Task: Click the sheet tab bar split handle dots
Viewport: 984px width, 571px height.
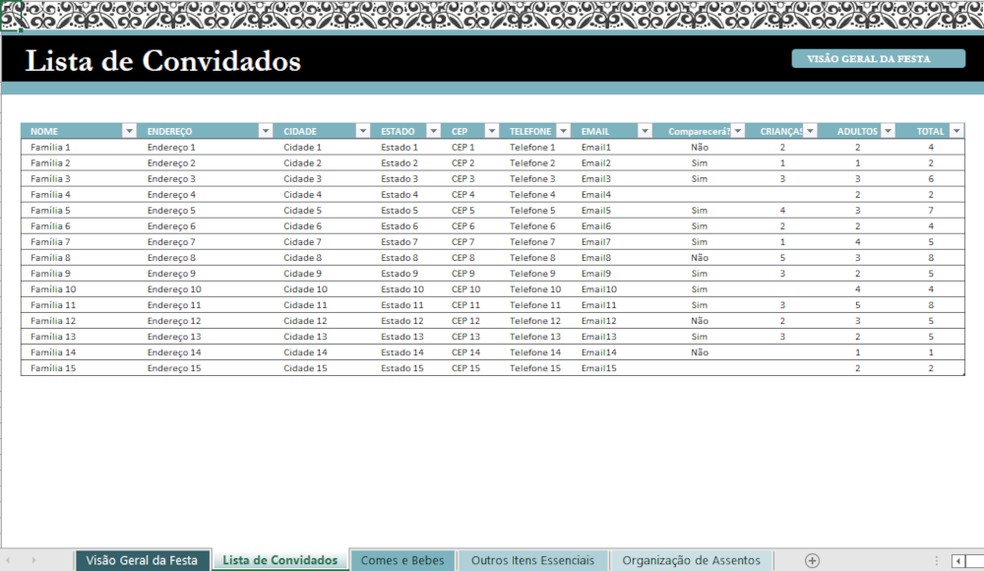Action: (x=936, y=560)
